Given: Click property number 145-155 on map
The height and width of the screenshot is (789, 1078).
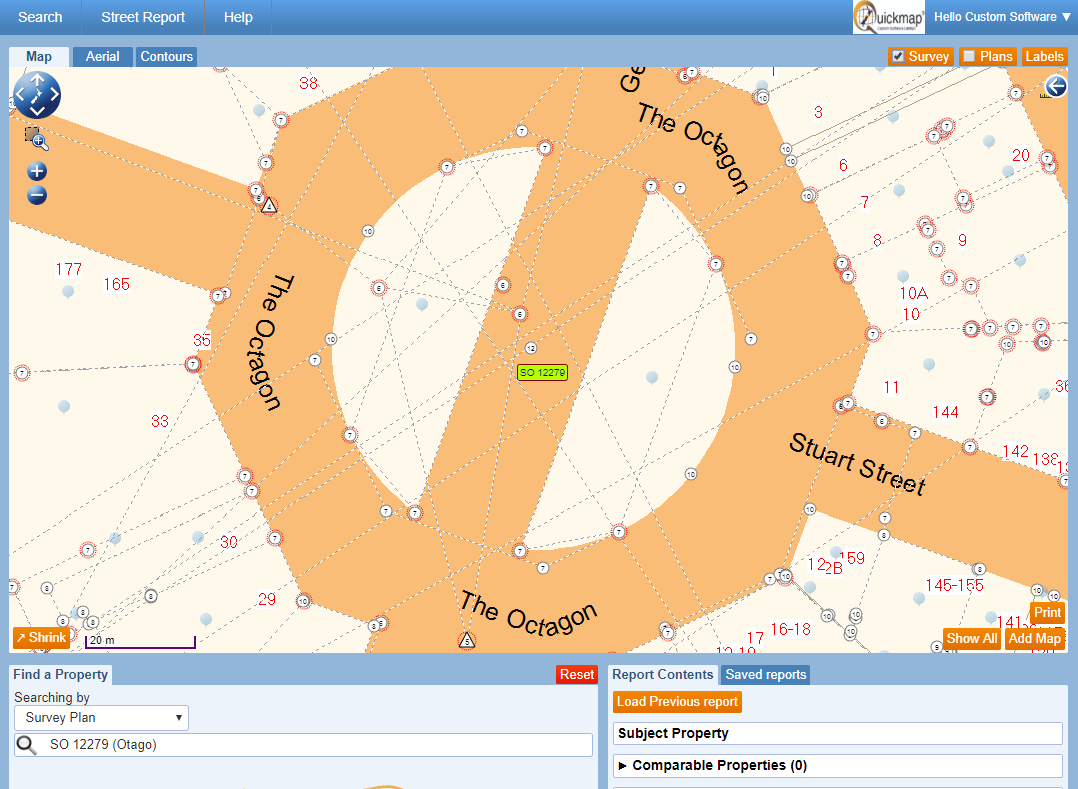Looking at the screenshot, I should click(954, 586).
